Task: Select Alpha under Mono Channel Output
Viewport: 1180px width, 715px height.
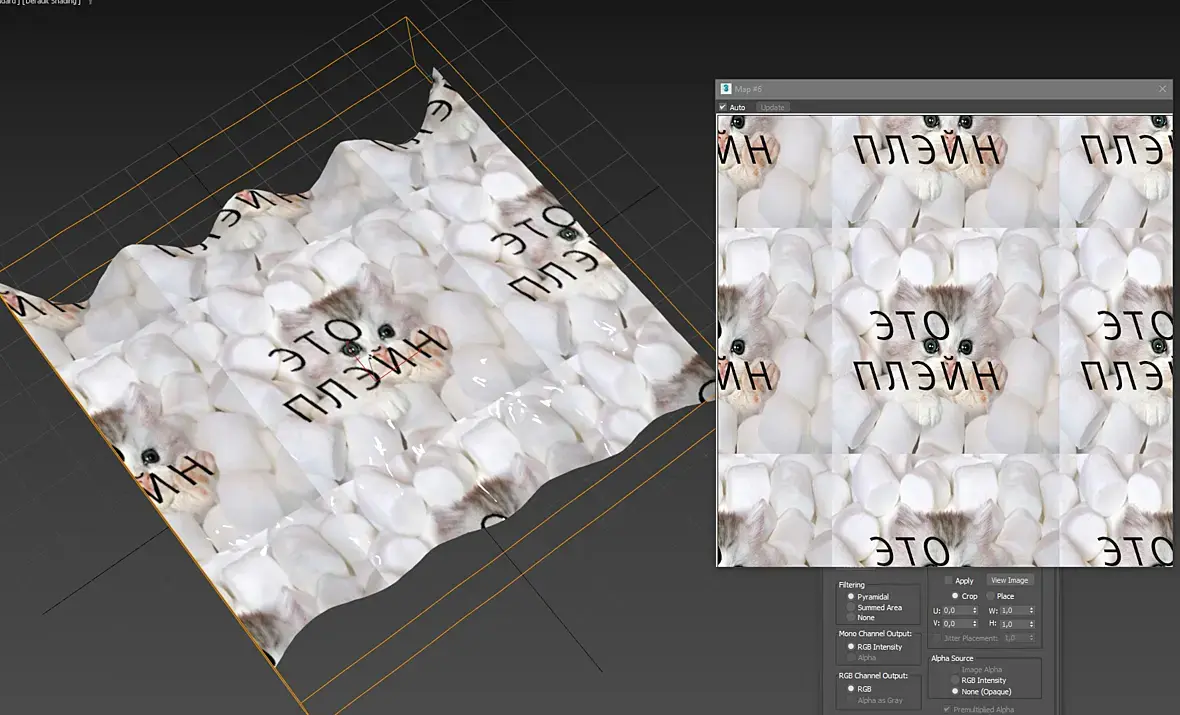Action: tap(851, 657)
